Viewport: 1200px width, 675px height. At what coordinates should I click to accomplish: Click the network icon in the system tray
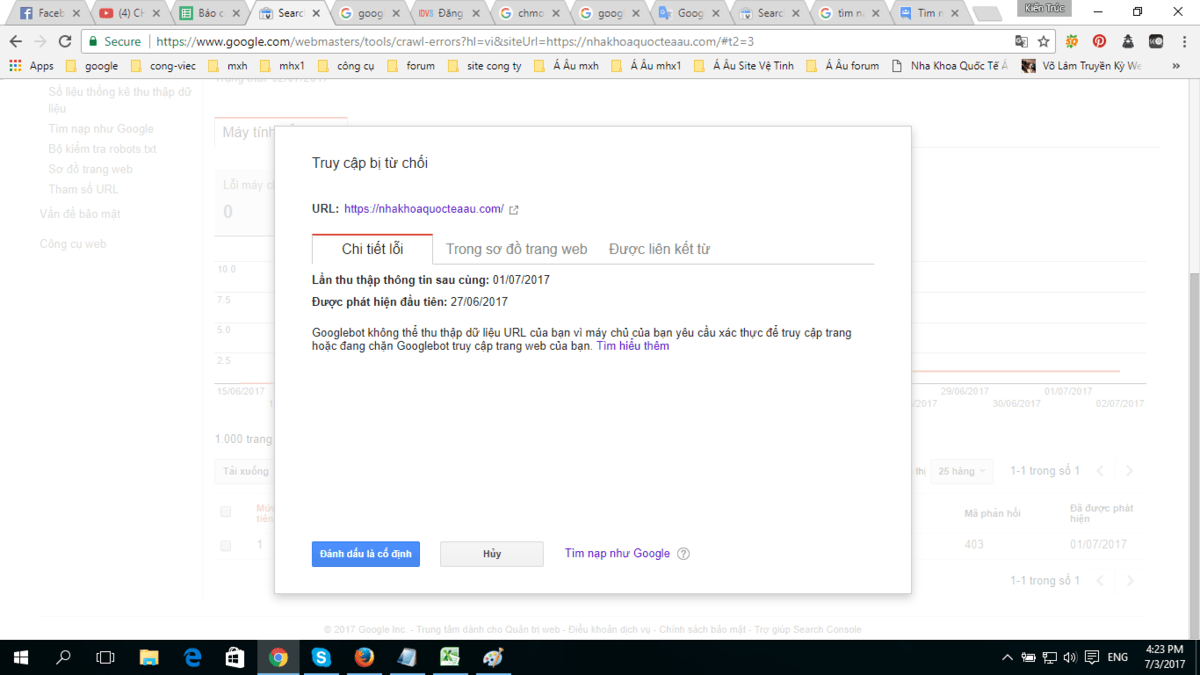pos(1049,657)
